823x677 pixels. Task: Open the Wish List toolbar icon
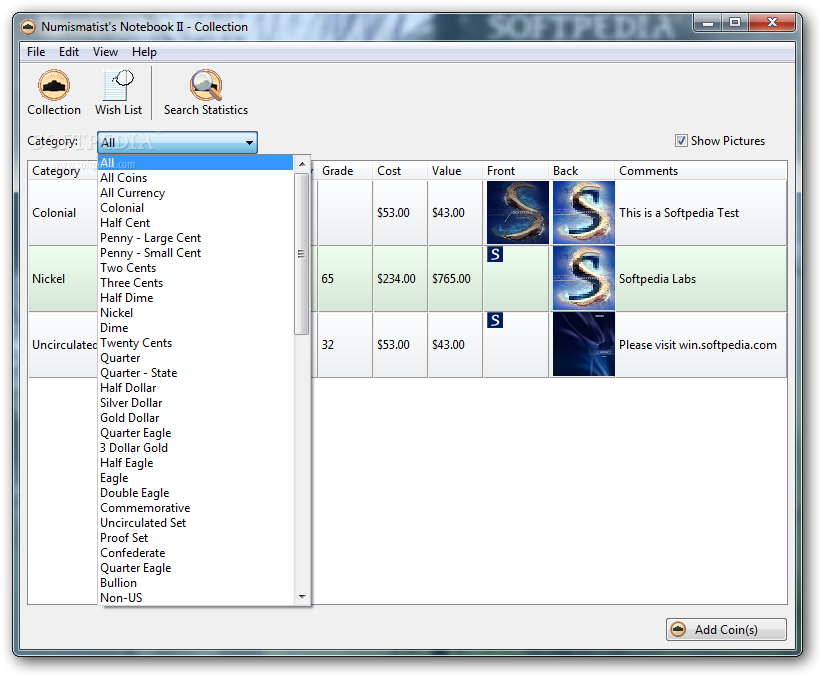pyautogui.click(x=118, y=85)
